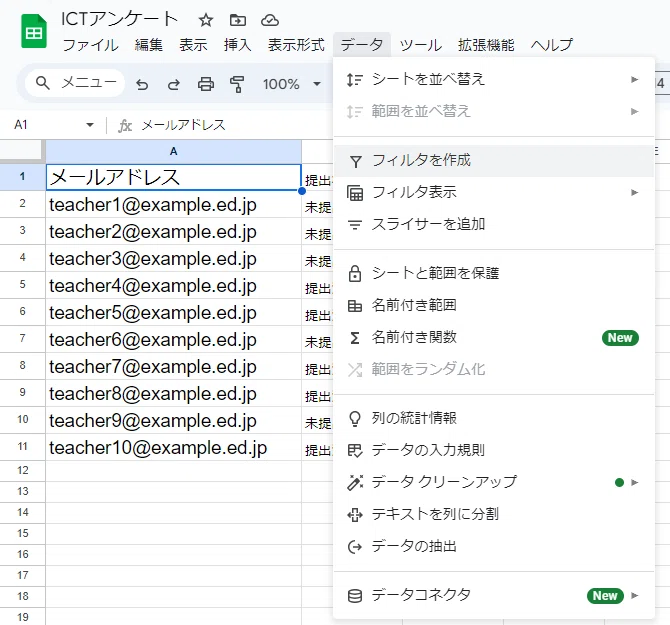Star the ICTアンケート document
This screenshot has width=670, height=625.
pyautogui.click(x=206, y=20)
